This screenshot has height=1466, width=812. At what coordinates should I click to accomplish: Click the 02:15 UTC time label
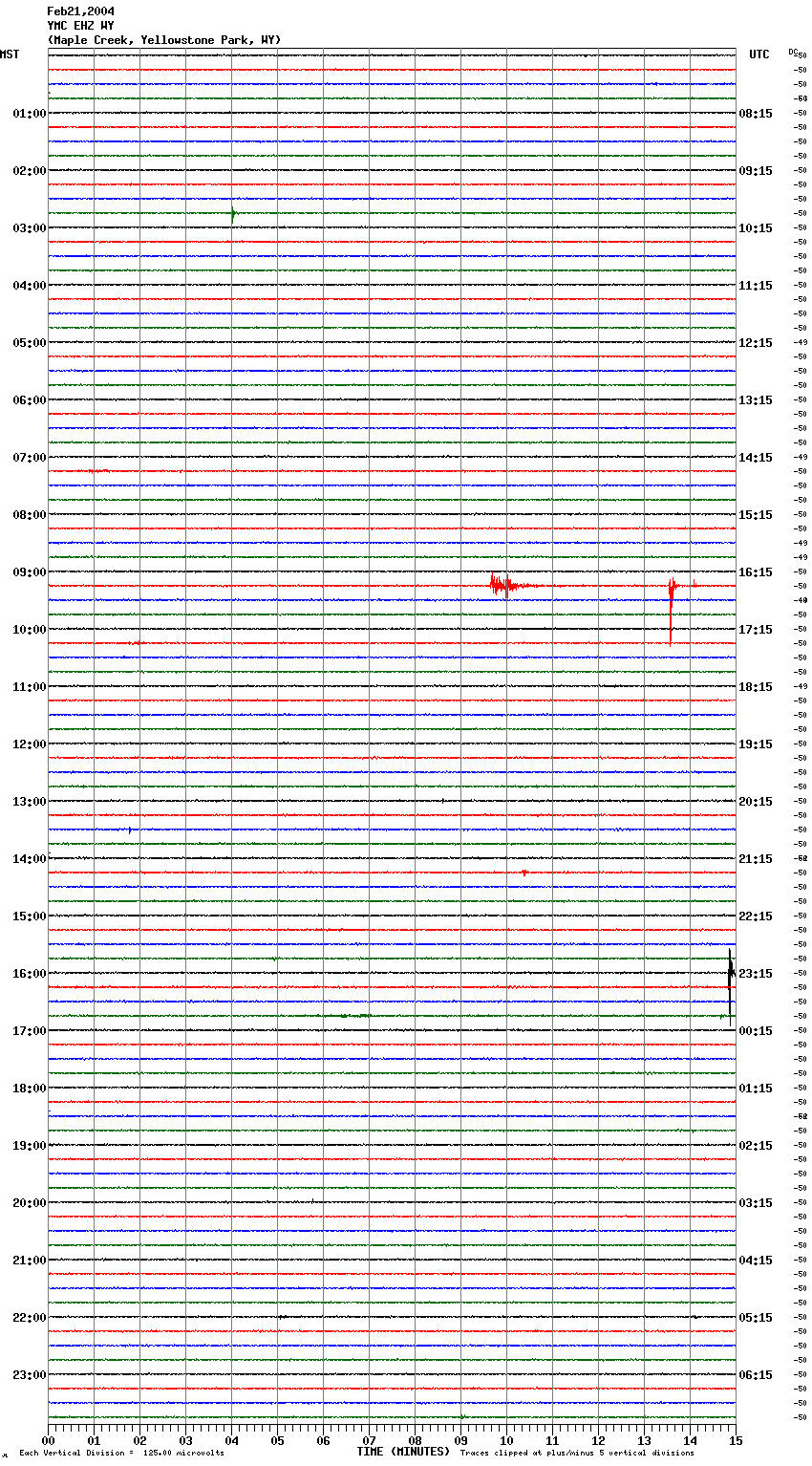tap(756, 1146)
